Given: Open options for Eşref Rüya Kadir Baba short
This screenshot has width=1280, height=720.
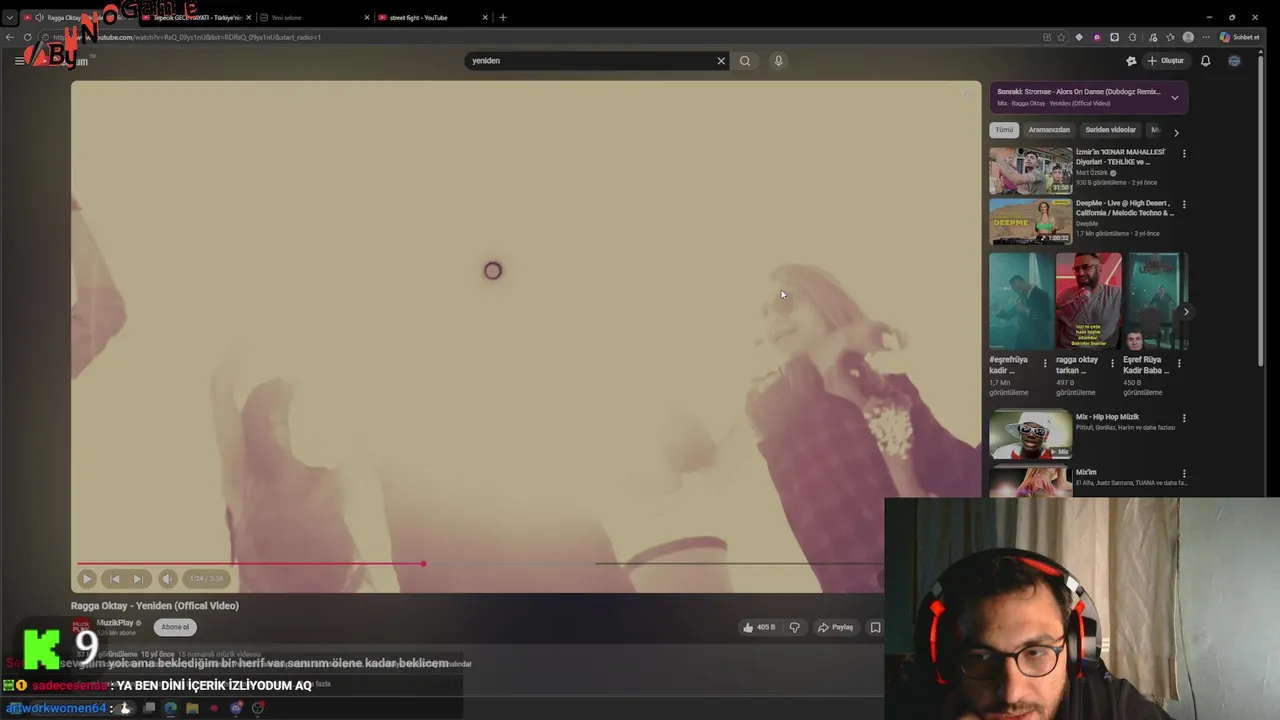Looking at the screenshot, I should pos(1179,364).
